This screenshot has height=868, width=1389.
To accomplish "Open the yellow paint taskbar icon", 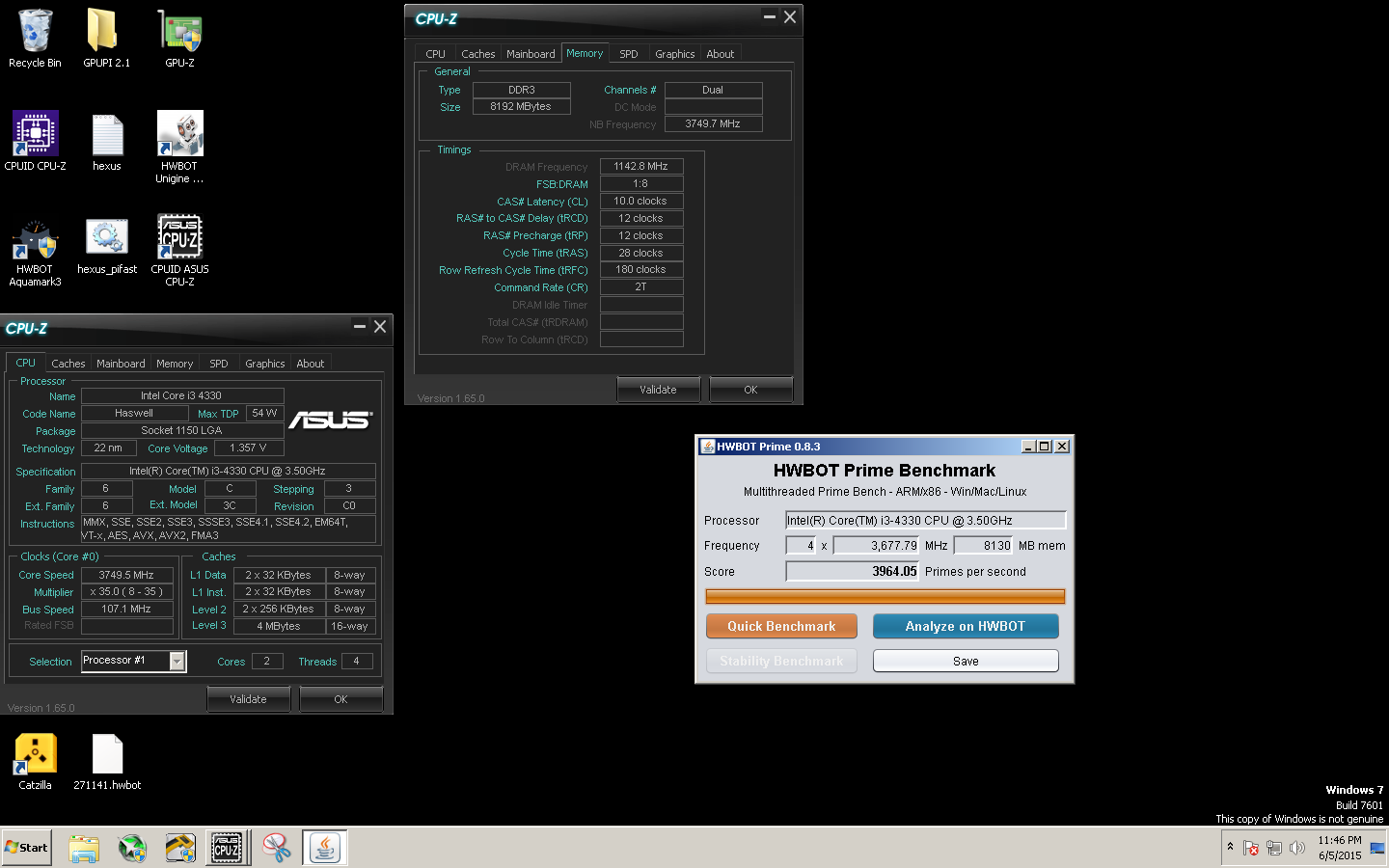I will pos(180,848).
